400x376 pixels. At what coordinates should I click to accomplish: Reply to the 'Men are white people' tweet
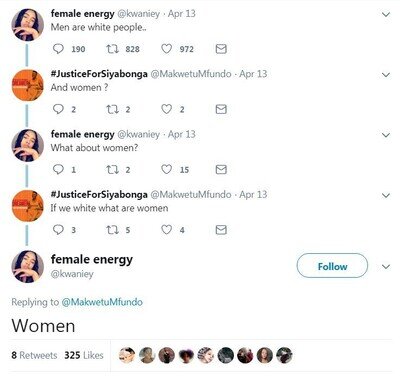58,49
